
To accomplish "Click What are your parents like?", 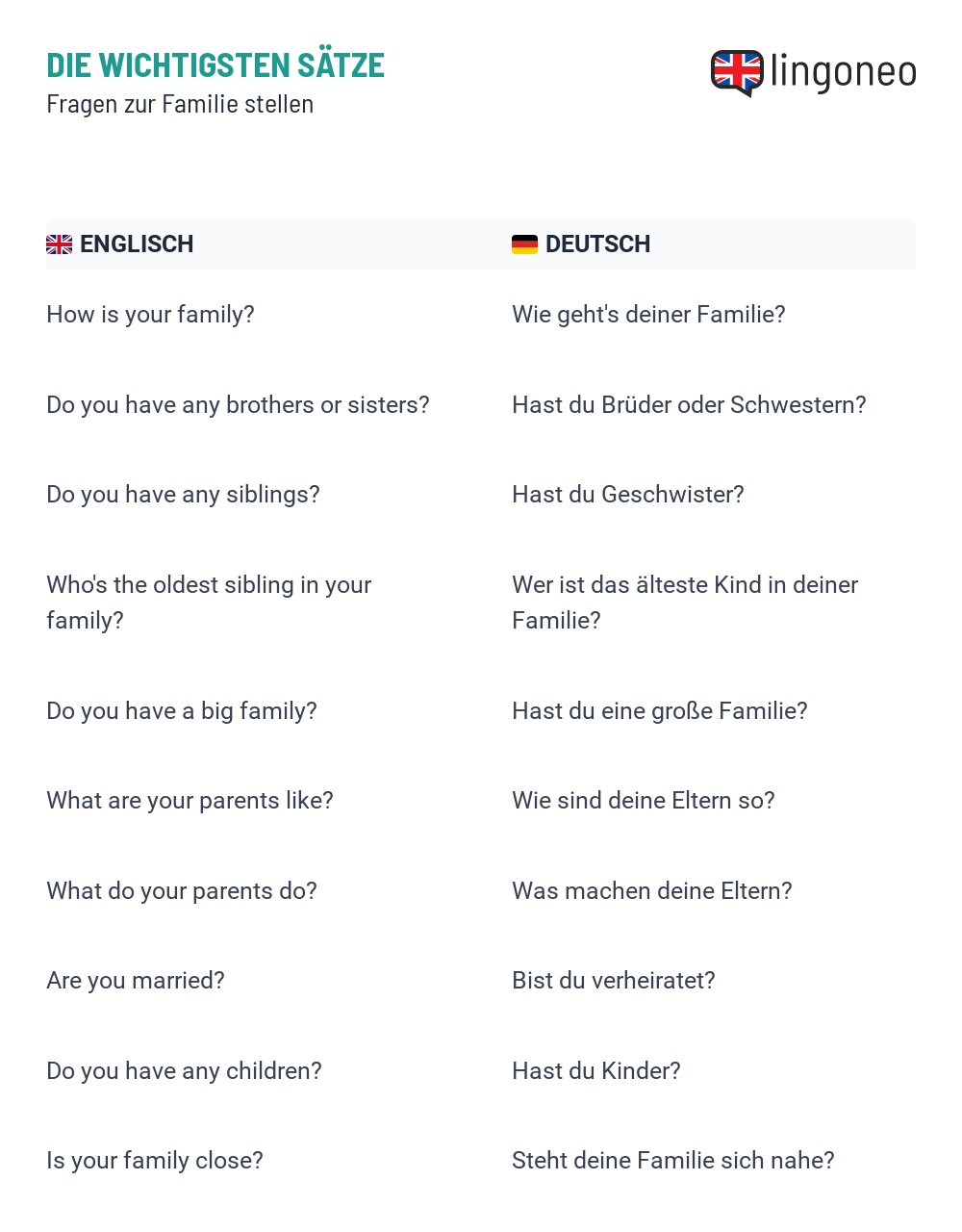I will click(x=190, y=801).
